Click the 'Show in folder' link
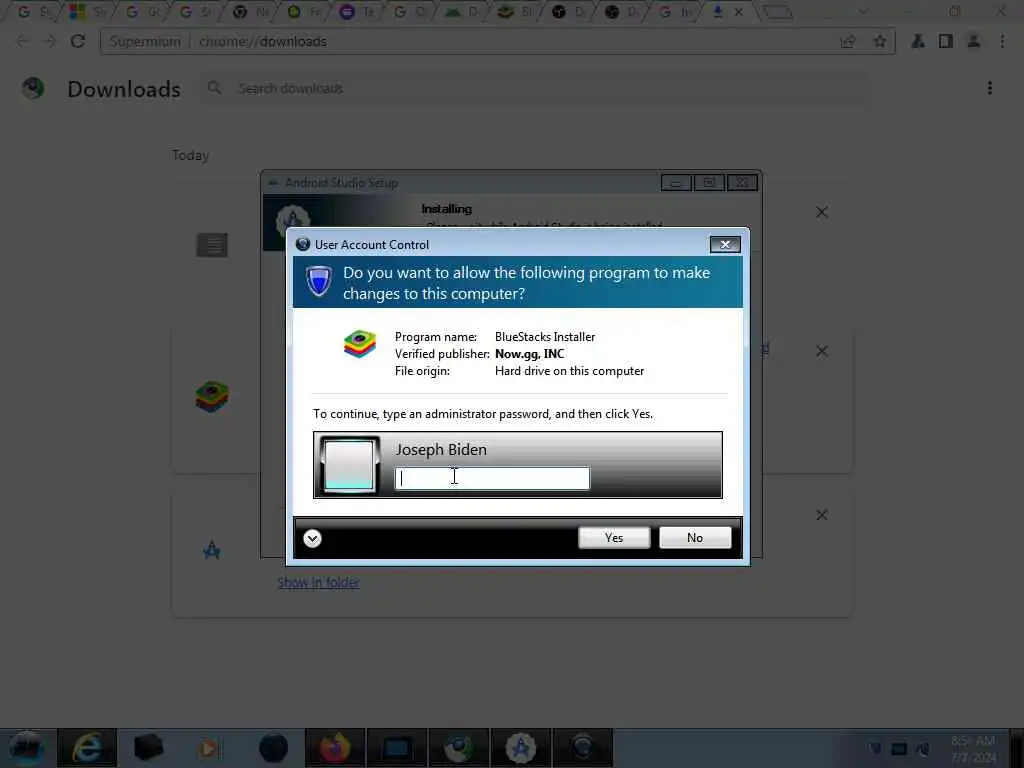1024x768 pixels. pos(318,583)
